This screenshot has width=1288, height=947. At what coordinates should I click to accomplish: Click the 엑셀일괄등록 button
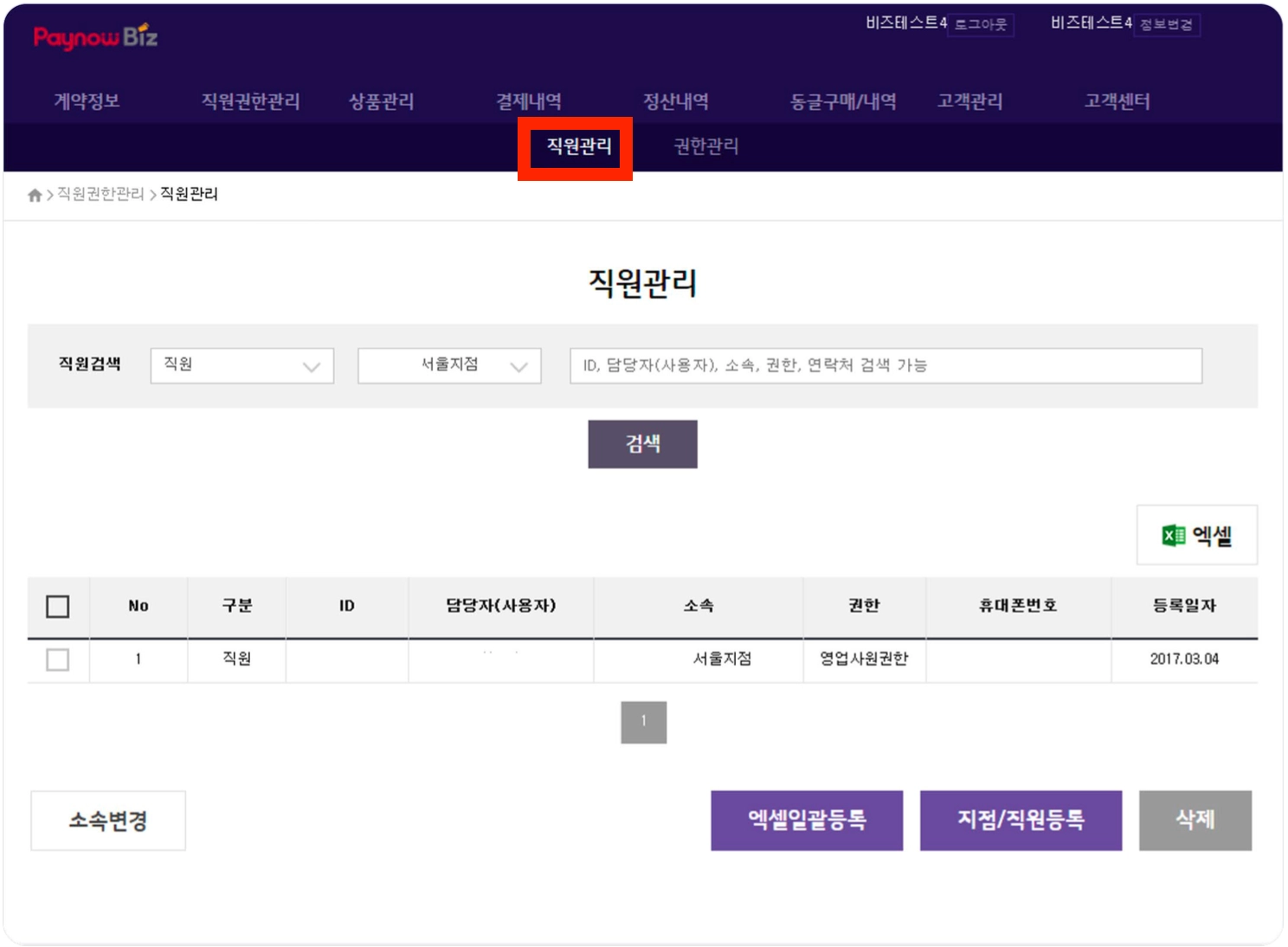[x=807, y=821]
